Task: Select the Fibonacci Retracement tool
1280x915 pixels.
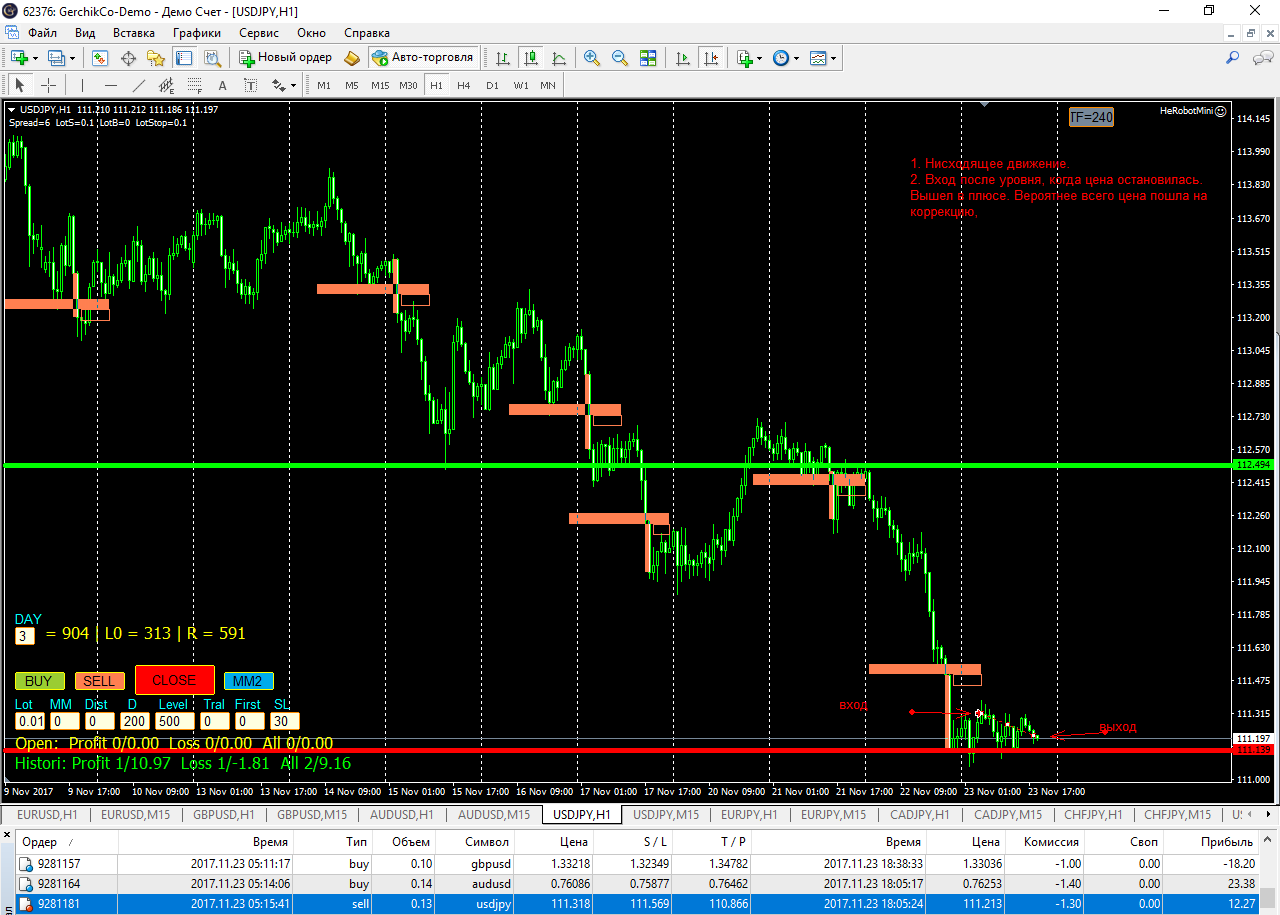Action: 195,85
